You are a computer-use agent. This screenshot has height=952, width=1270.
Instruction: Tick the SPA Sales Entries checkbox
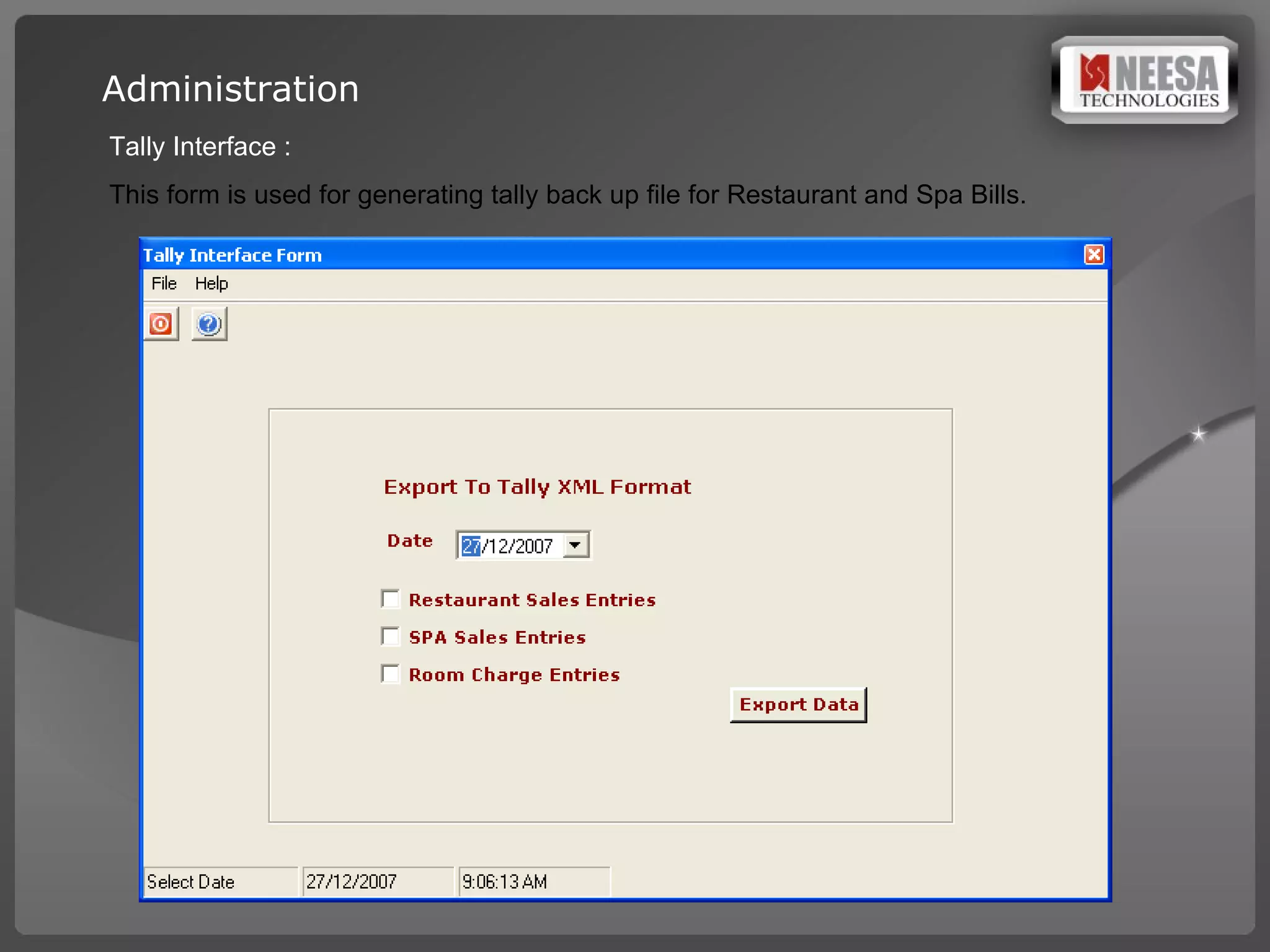391,637
